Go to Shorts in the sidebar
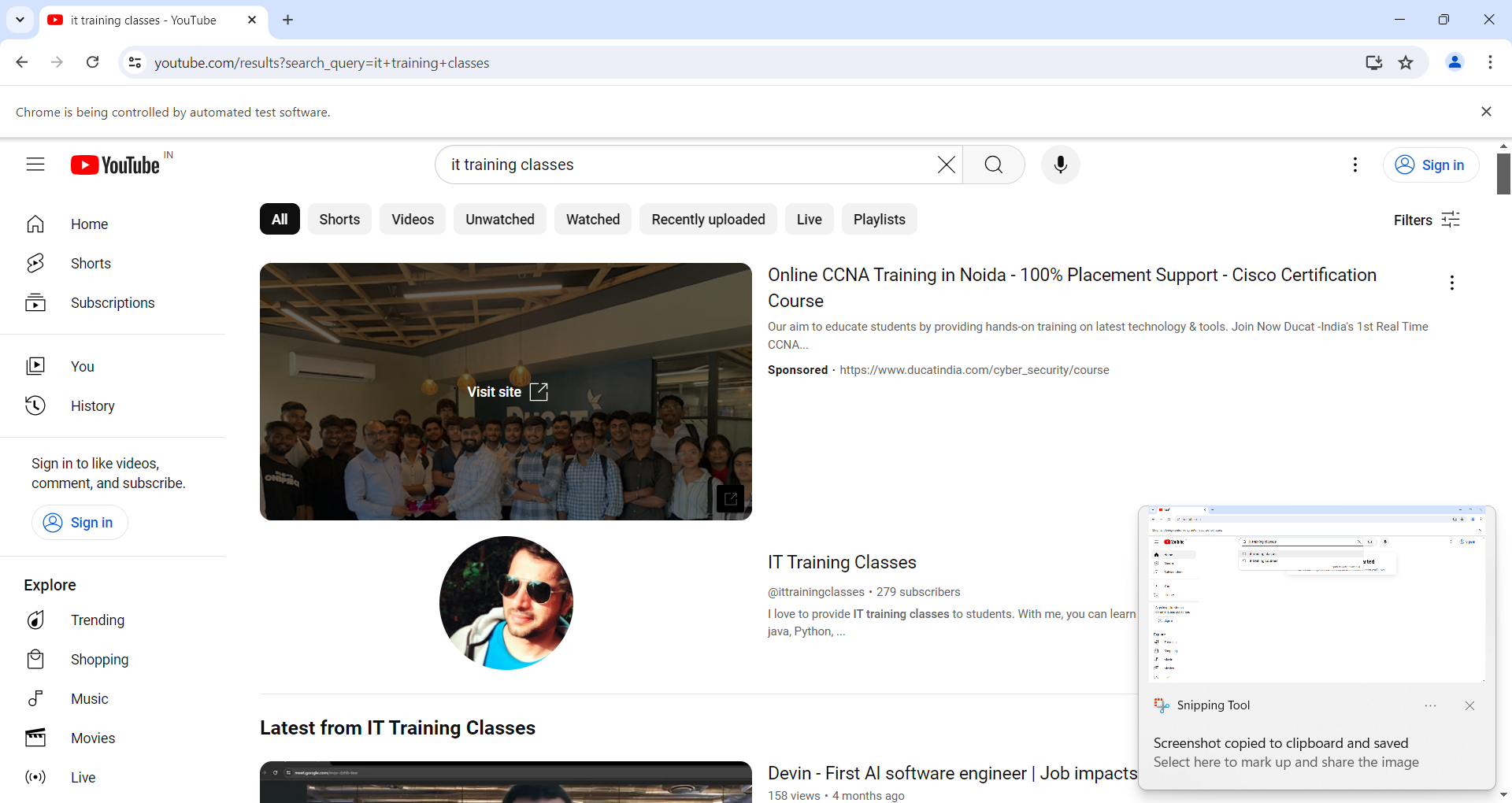Screen dimensions: 1512x803 [91, 264]
